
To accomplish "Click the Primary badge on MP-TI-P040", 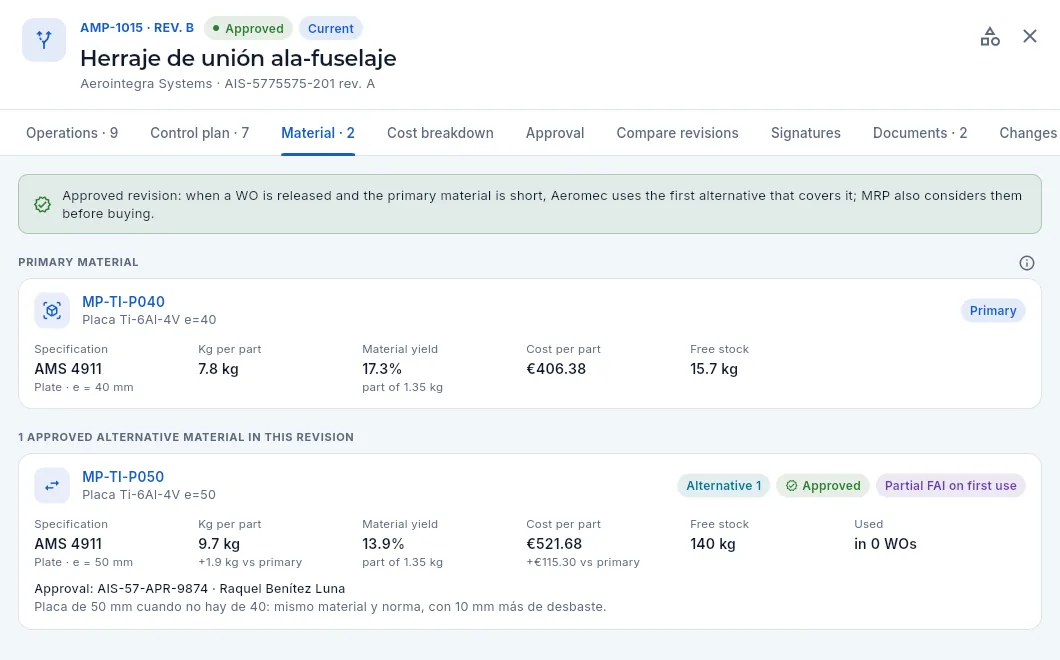I will [993, 310].
